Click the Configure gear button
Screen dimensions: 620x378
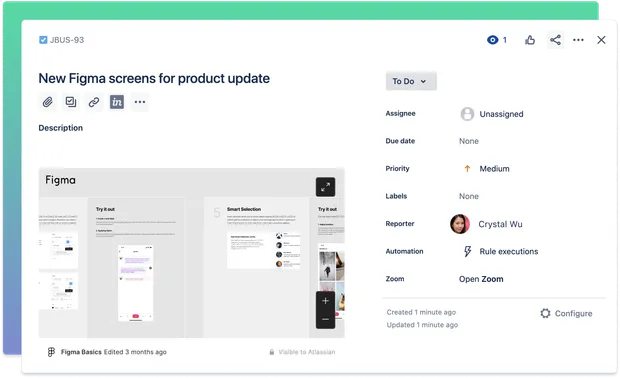coord(566,314)
